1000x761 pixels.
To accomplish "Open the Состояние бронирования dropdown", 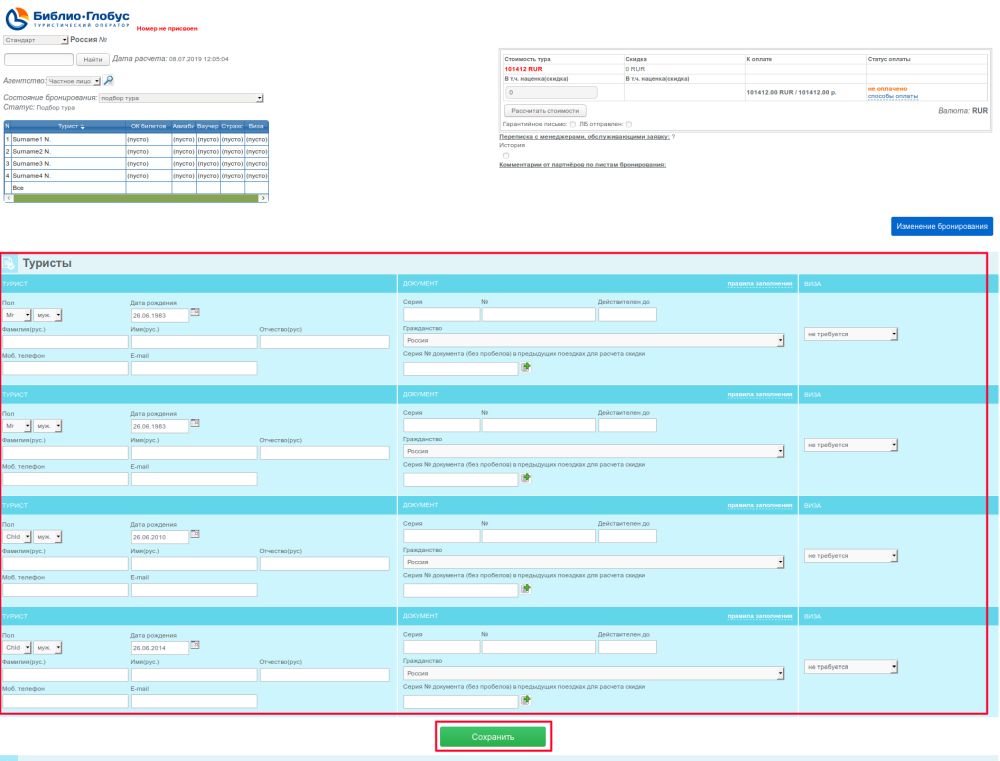I will point(259,98).
